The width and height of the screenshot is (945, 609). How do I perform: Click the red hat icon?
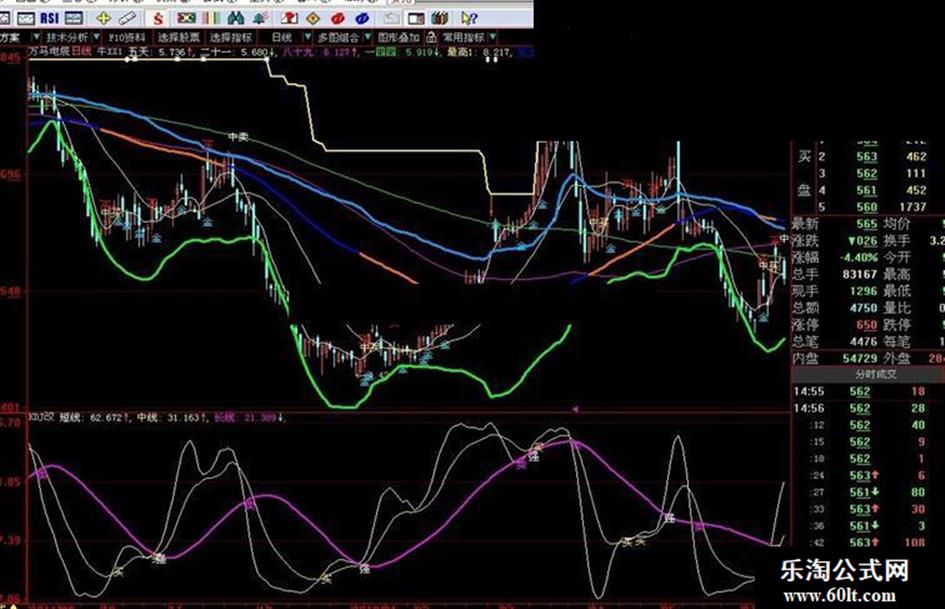[289, 18]
